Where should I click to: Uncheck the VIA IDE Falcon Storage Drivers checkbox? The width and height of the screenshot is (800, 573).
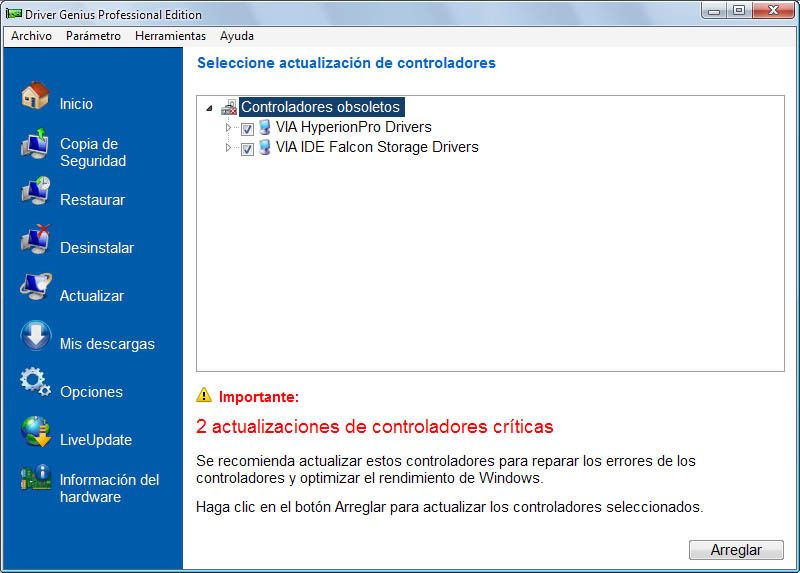tap(247, 149)
